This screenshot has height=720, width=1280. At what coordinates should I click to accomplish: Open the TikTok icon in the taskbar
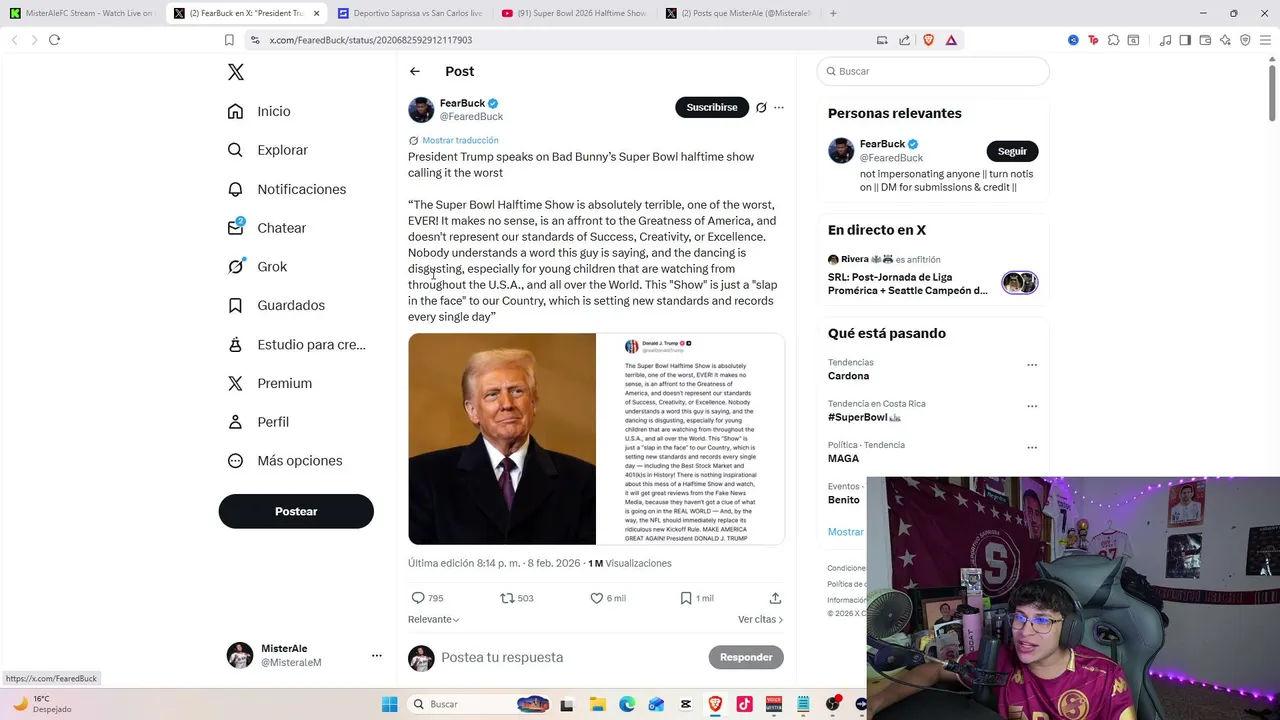tap(744, 704)
